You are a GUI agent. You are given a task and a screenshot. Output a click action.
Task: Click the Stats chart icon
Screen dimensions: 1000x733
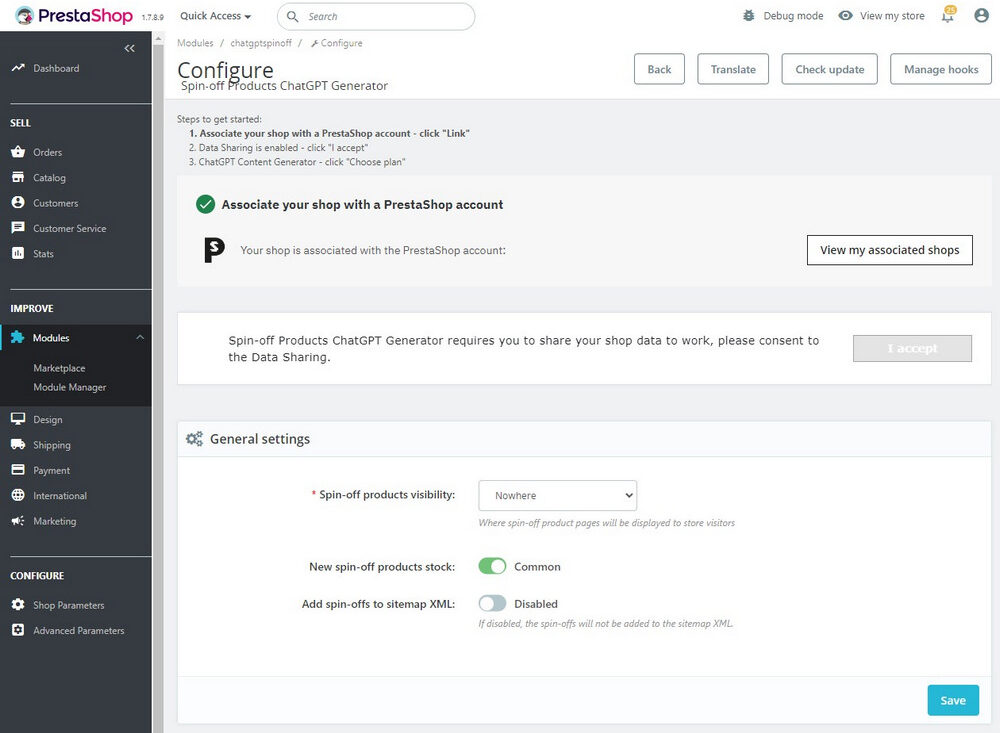[x=18, y=253]
